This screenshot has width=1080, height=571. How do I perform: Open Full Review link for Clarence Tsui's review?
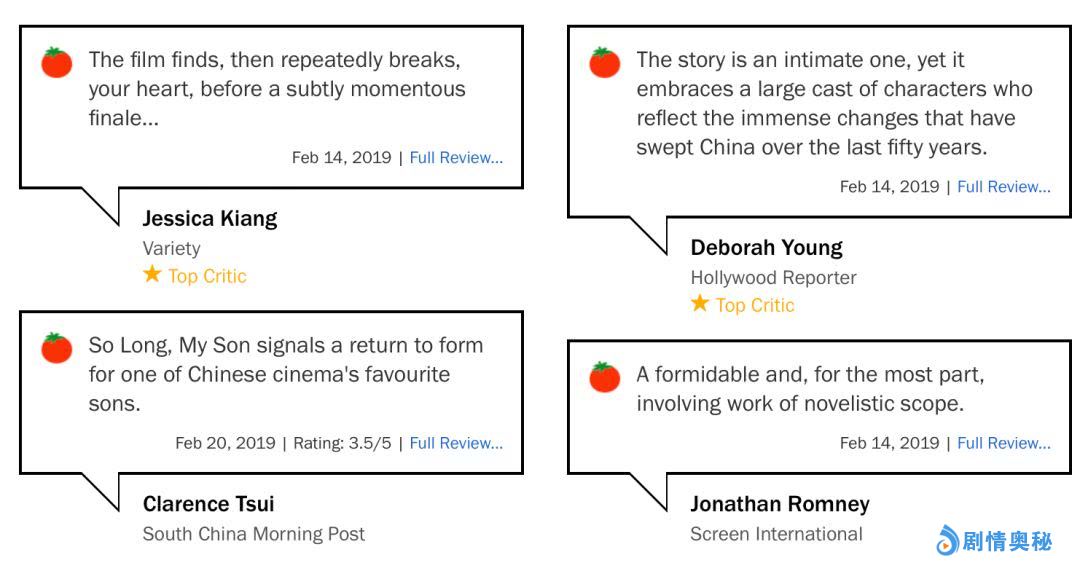point(456,443)
